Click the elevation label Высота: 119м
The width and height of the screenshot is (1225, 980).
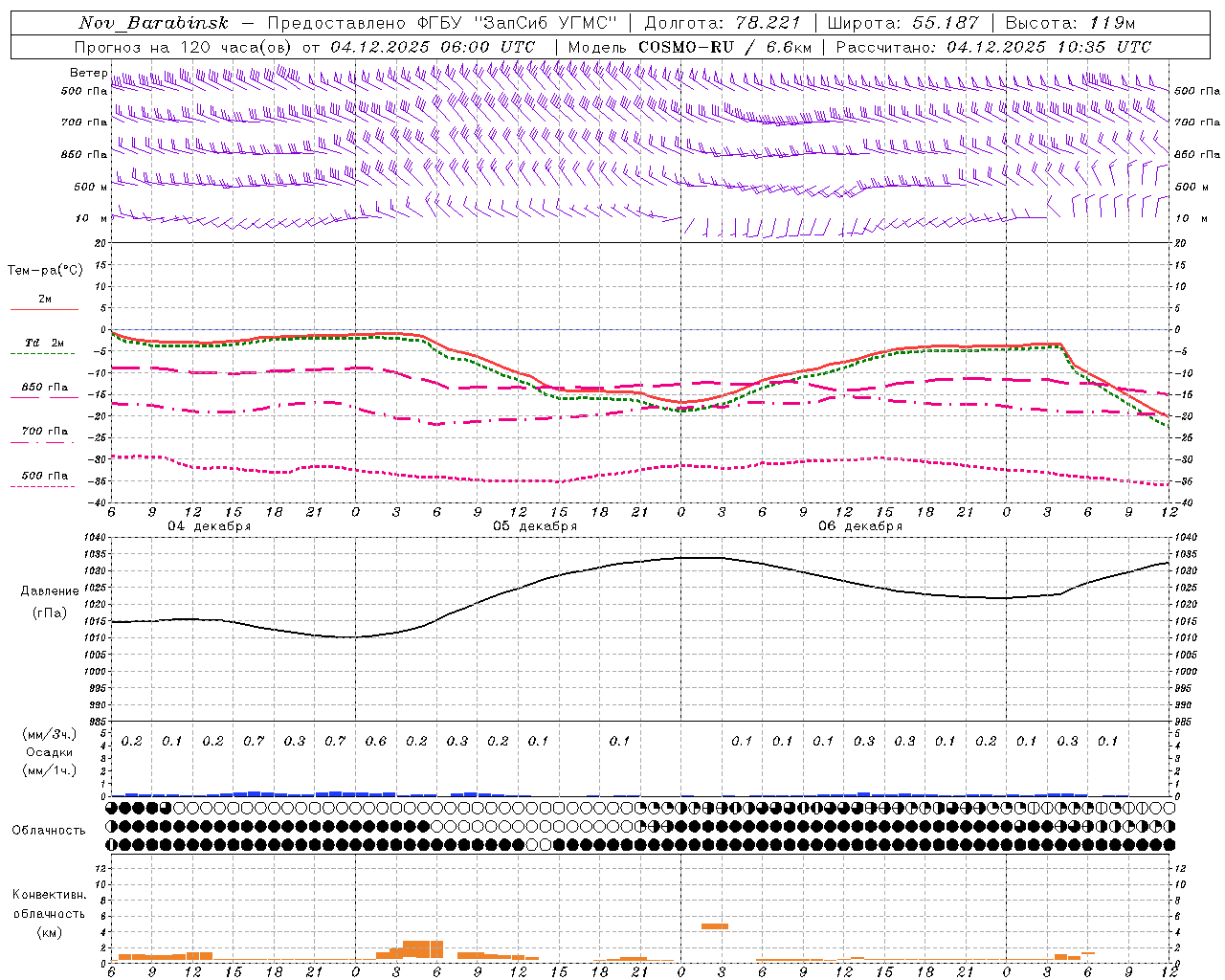tap(1071, 23)
